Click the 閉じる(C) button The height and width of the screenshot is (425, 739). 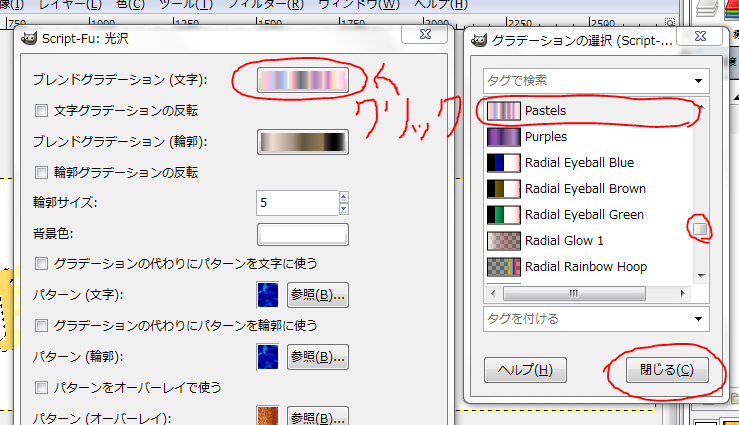point(667,370)
